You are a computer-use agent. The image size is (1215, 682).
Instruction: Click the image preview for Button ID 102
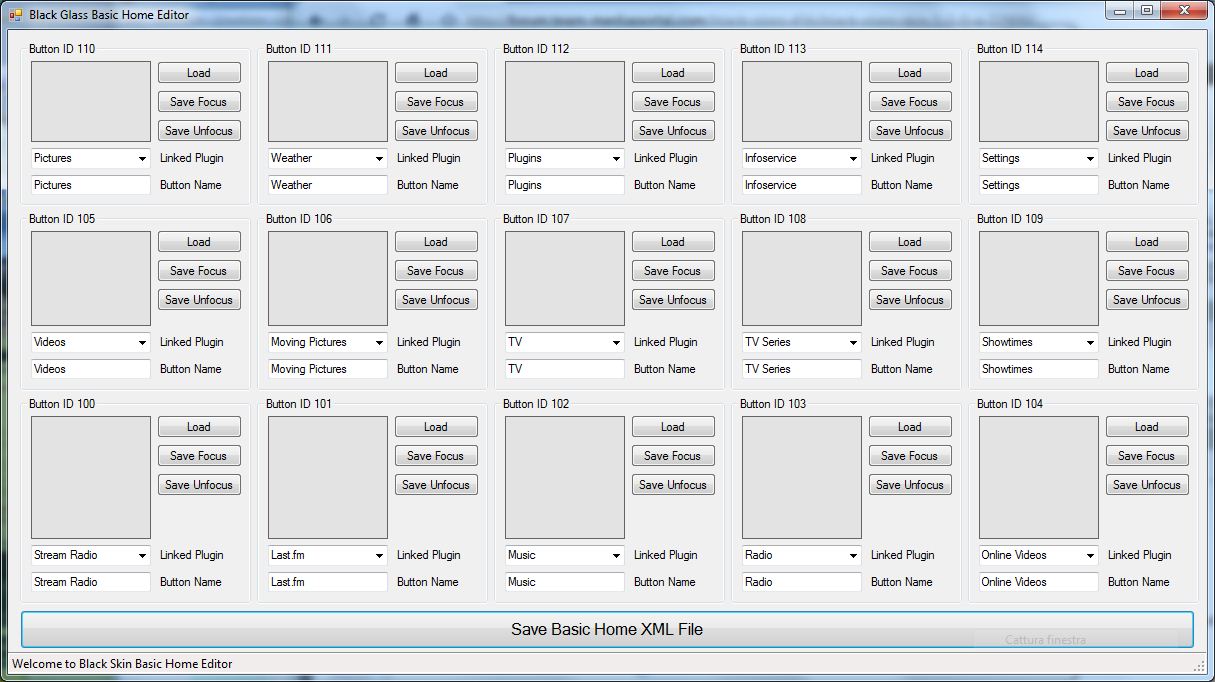point(565,478)
